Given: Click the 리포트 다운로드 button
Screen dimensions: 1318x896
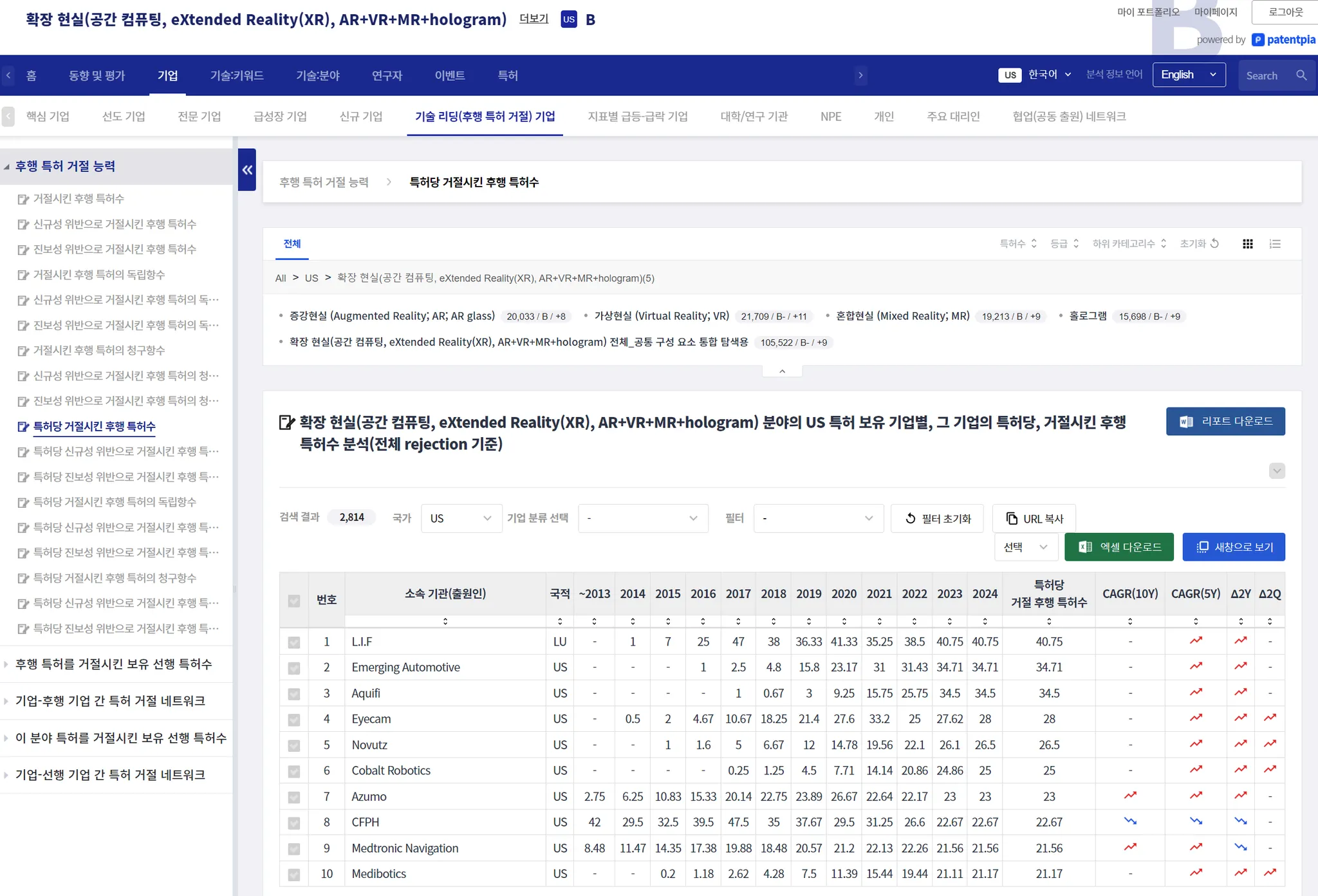Looking at the screenshot, I should coord(1225,422).
